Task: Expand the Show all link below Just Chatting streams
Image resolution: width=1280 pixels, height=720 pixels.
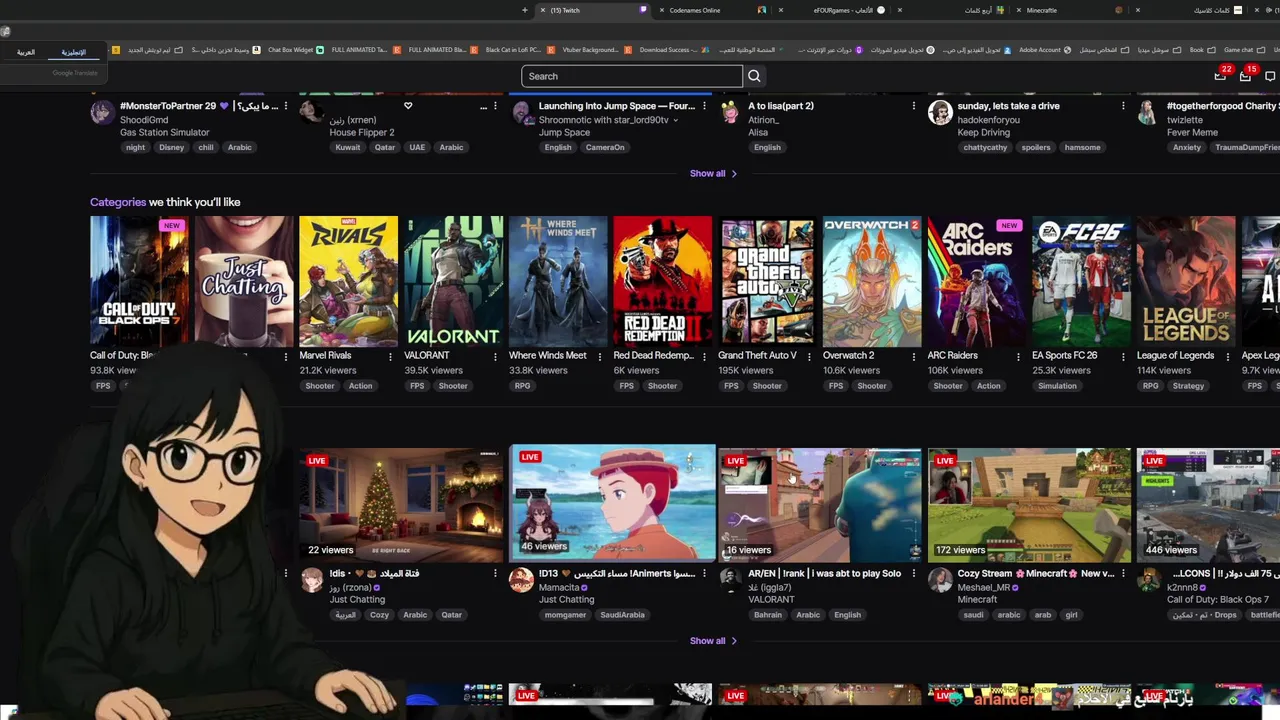Action: point(713,640)
